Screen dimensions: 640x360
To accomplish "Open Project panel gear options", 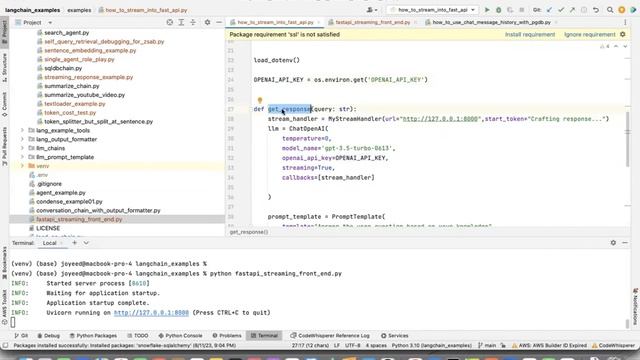I will [207, 22].
